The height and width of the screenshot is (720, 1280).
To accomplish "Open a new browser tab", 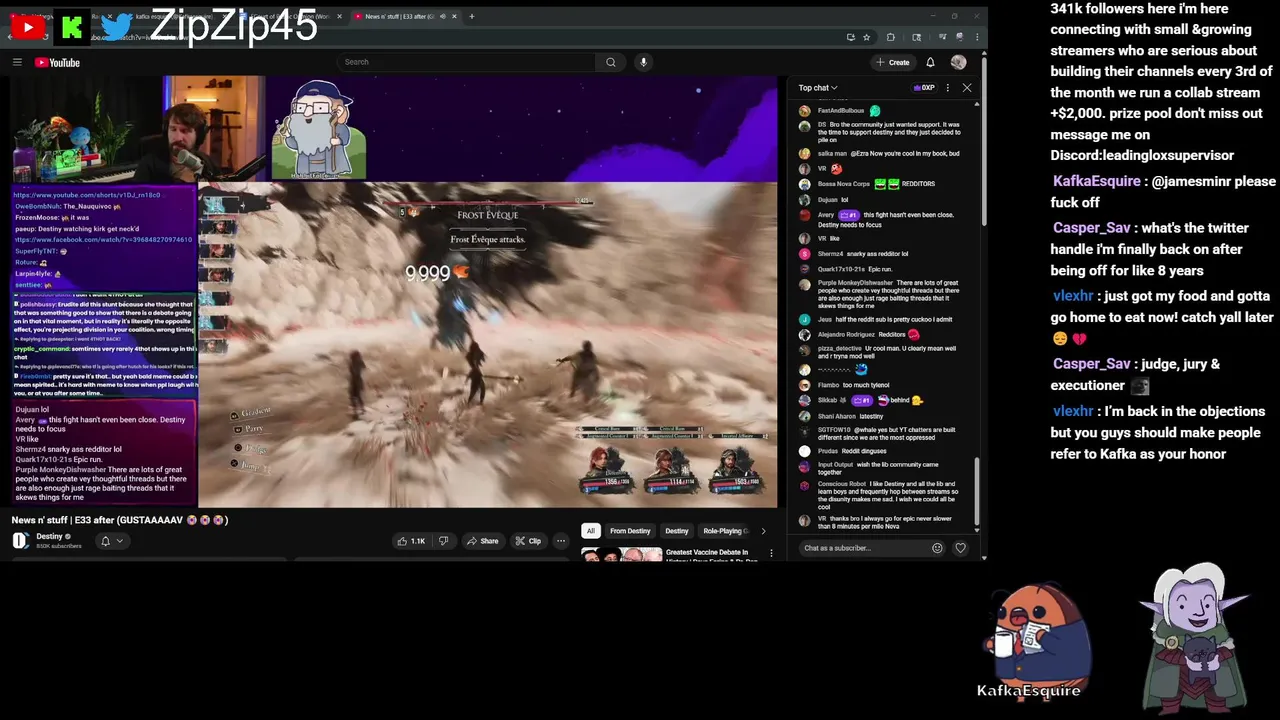I will (x=472, y=16).
